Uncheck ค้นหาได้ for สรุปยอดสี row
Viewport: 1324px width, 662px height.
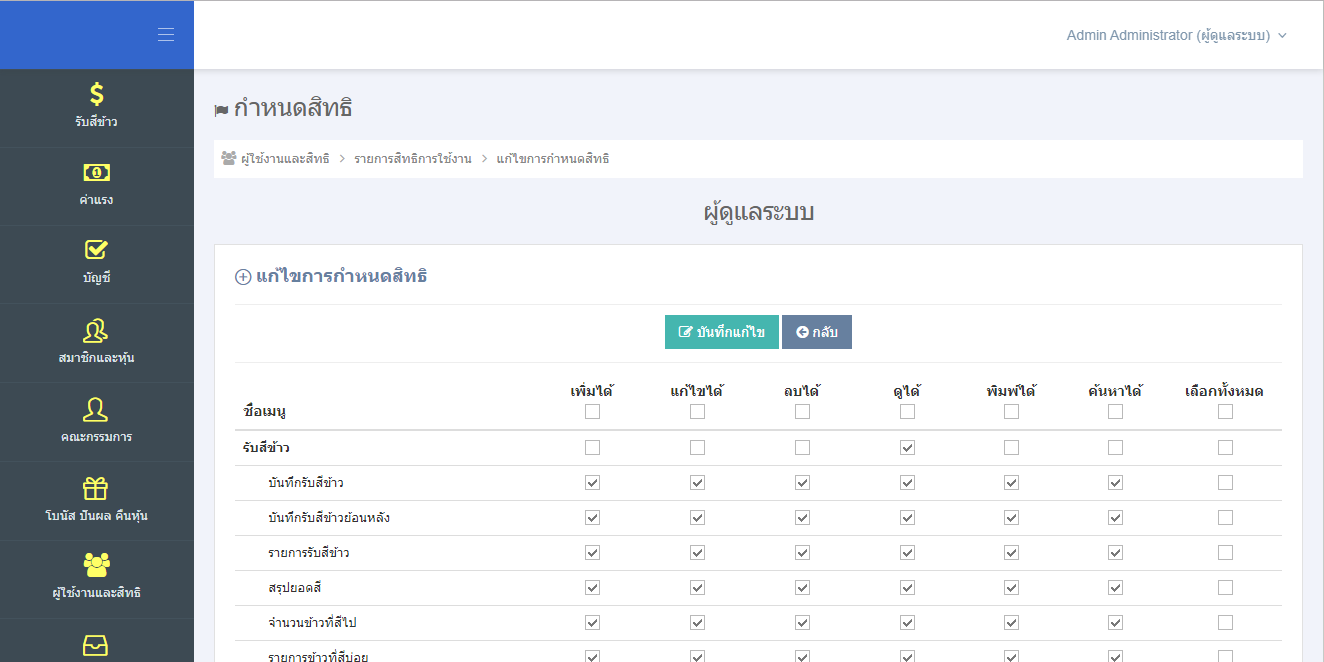tap(1115, 588)
